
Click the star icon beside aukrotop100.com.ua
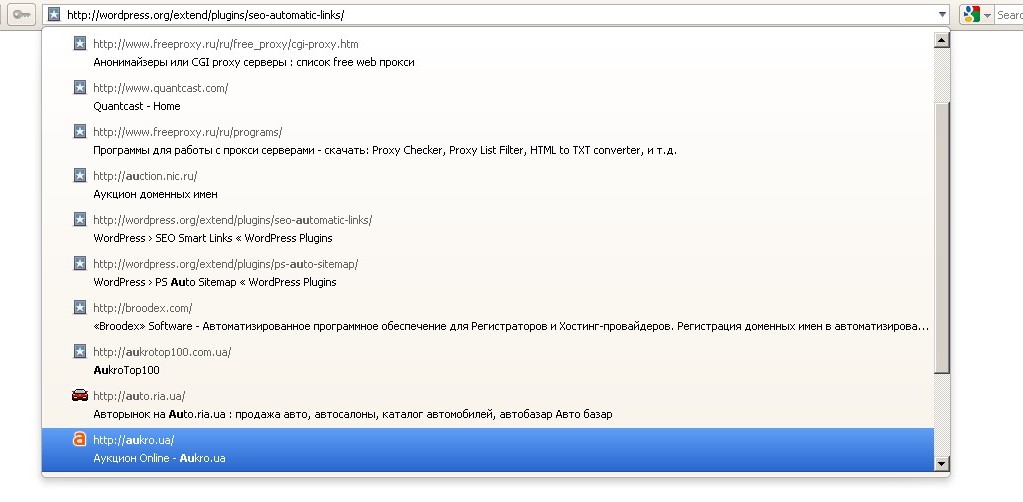(x=80, y=351)
